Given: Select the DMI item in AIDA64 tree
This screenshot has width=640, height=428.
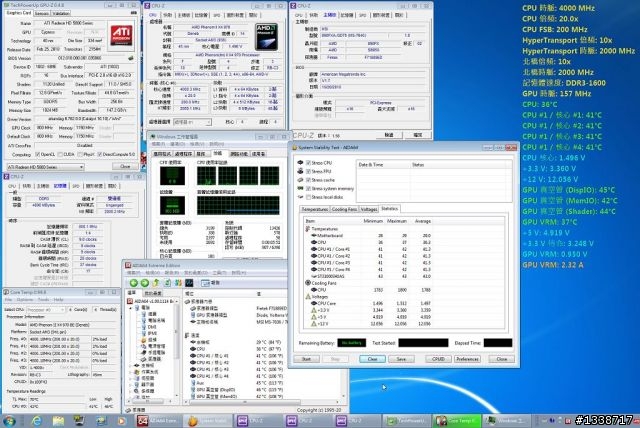Looking at the screenshot, I should pos(152,327).
